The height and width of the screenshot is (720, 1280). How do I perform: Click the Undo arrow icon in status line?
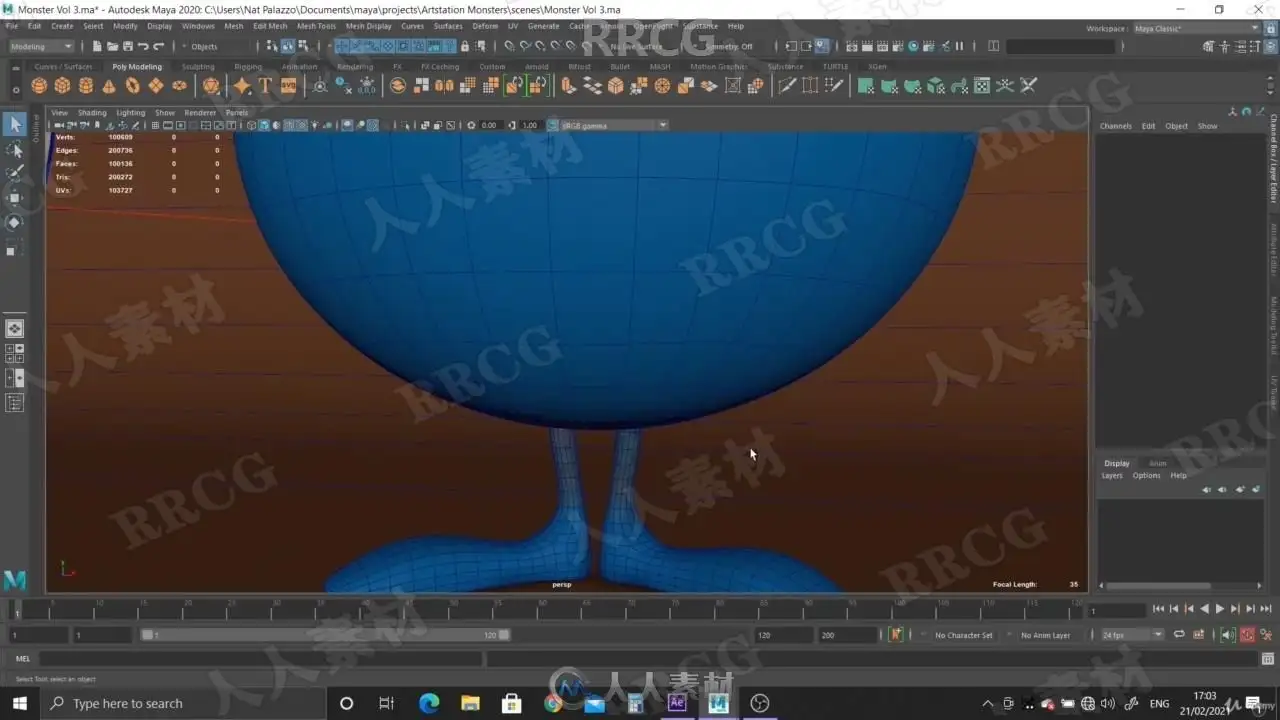(143, 46)
